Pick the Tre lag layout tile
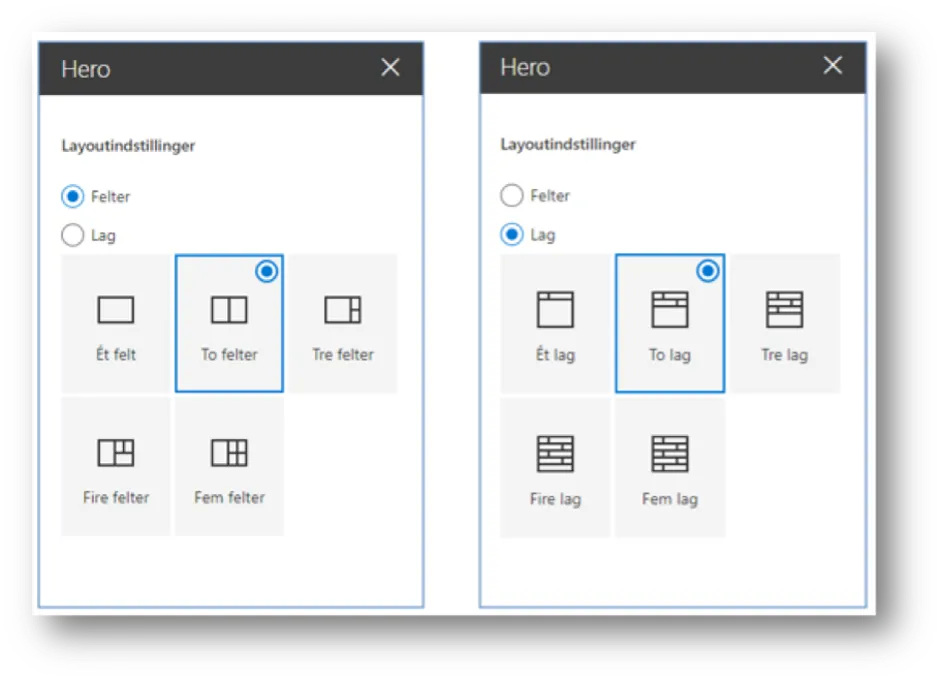 [x=785, y=323]
